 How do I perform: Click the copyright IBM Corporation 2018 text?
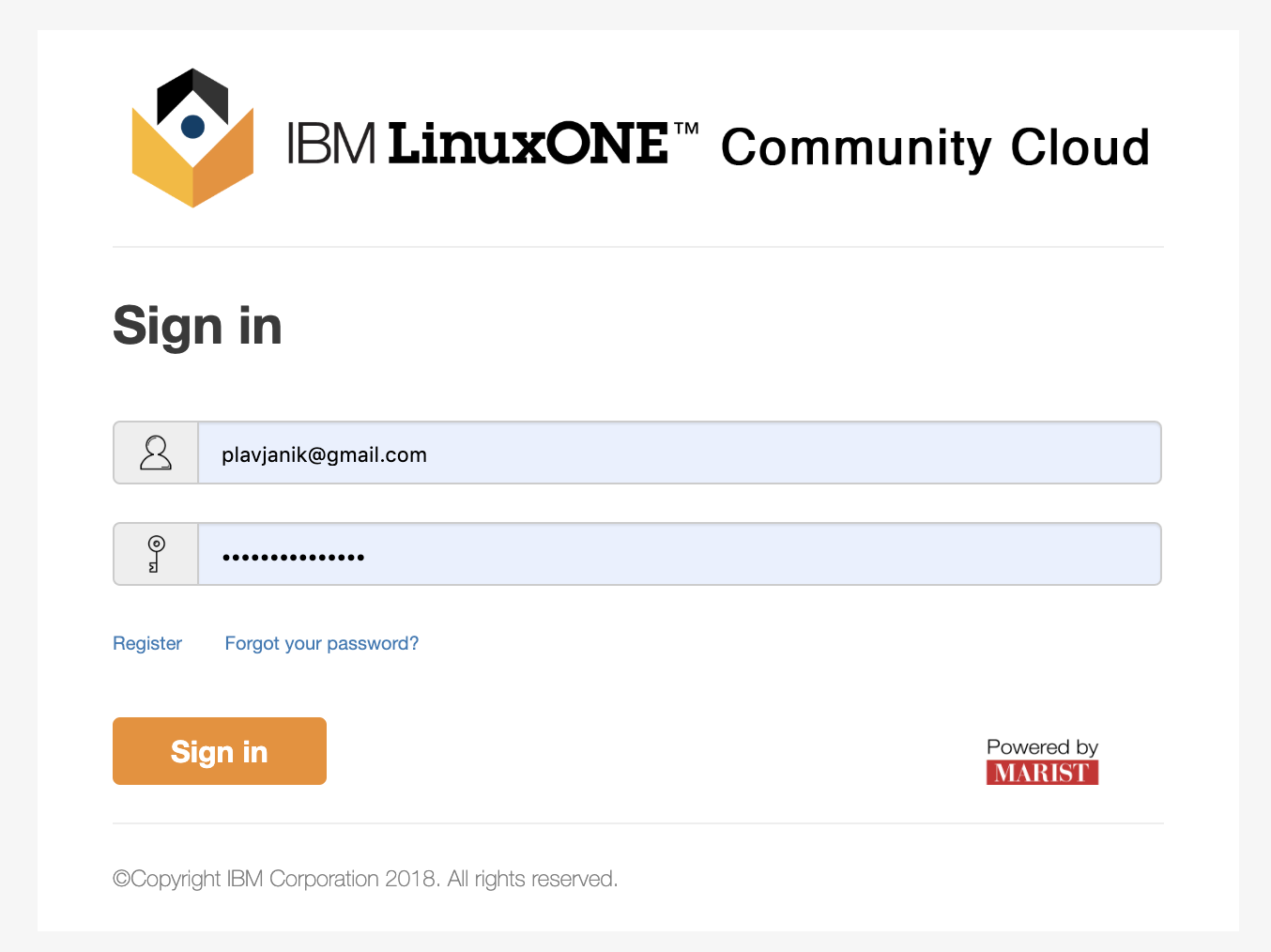point(365,879)
